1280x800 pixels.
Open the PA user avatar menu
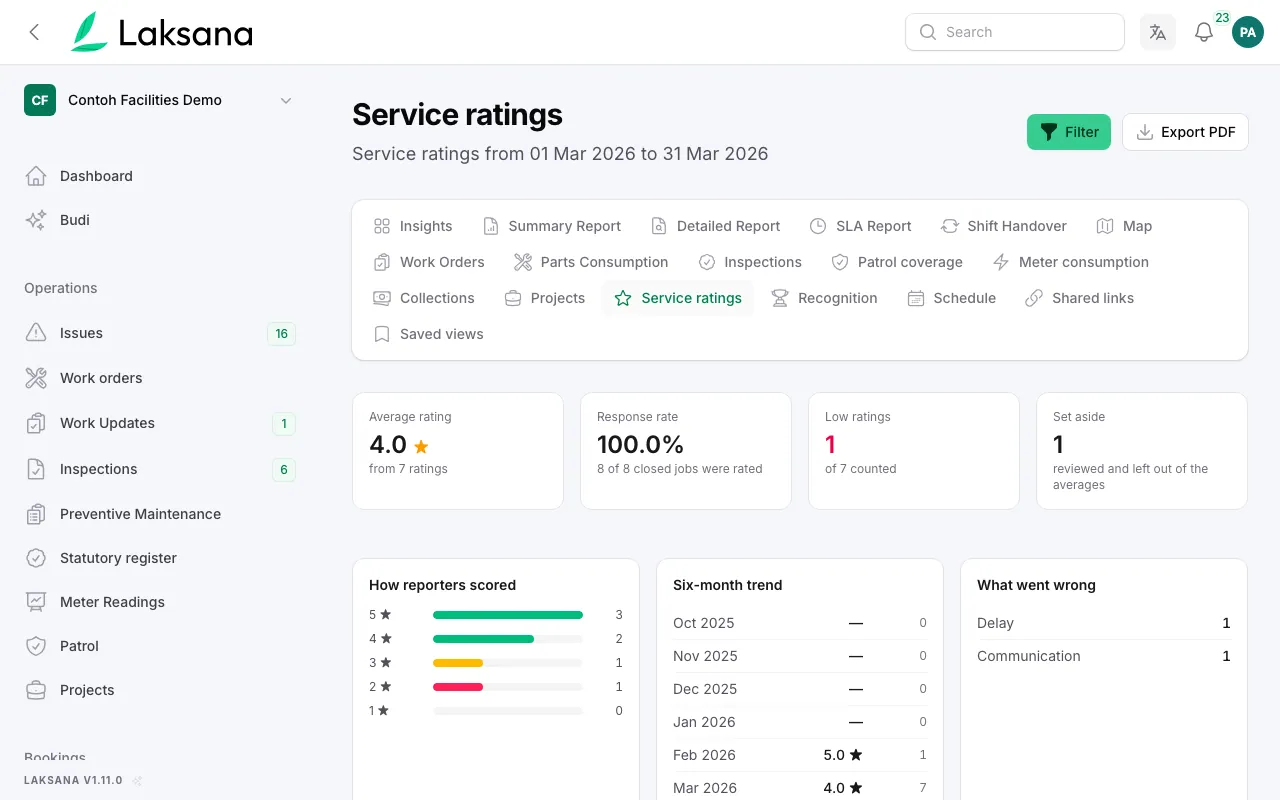click(x=1248, y=32)
